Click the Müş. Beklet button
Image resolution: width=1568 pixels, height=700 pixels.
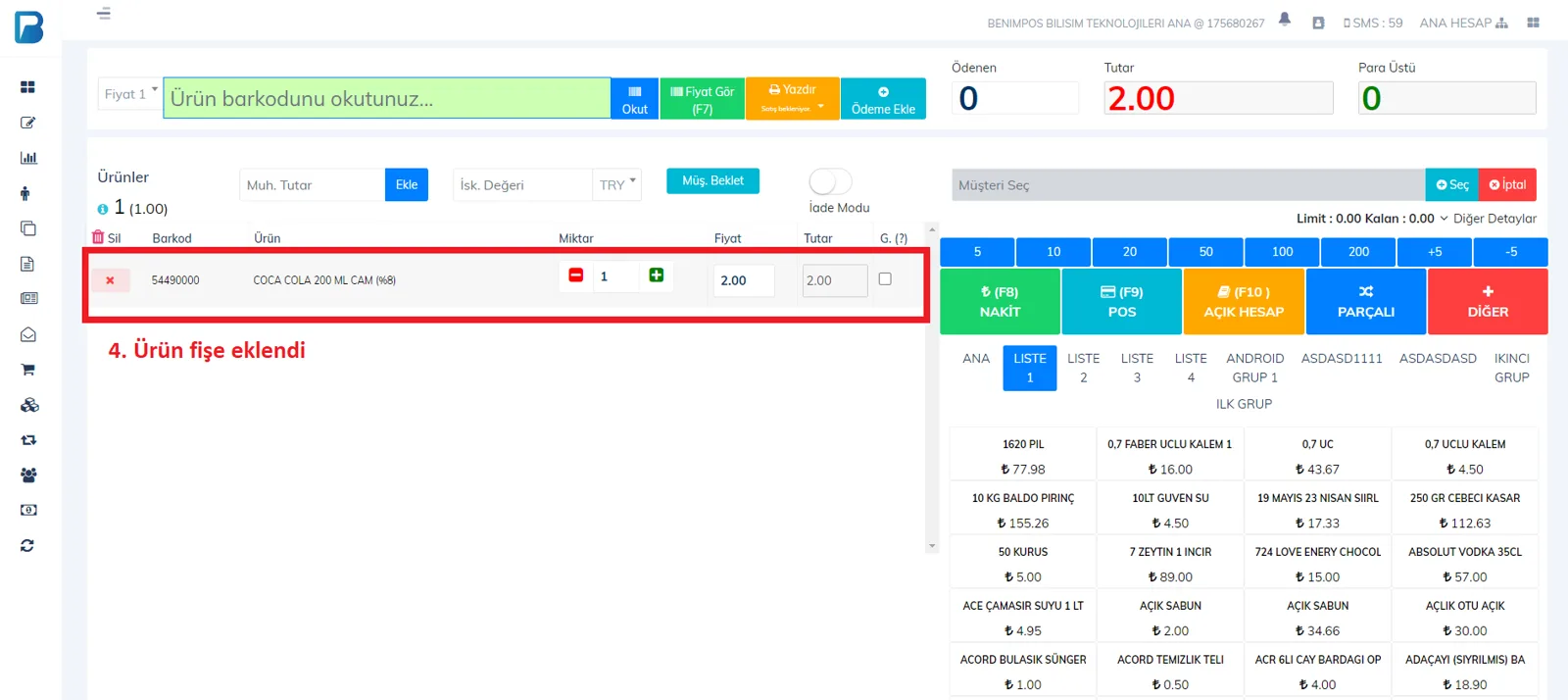tap(712, 180)
